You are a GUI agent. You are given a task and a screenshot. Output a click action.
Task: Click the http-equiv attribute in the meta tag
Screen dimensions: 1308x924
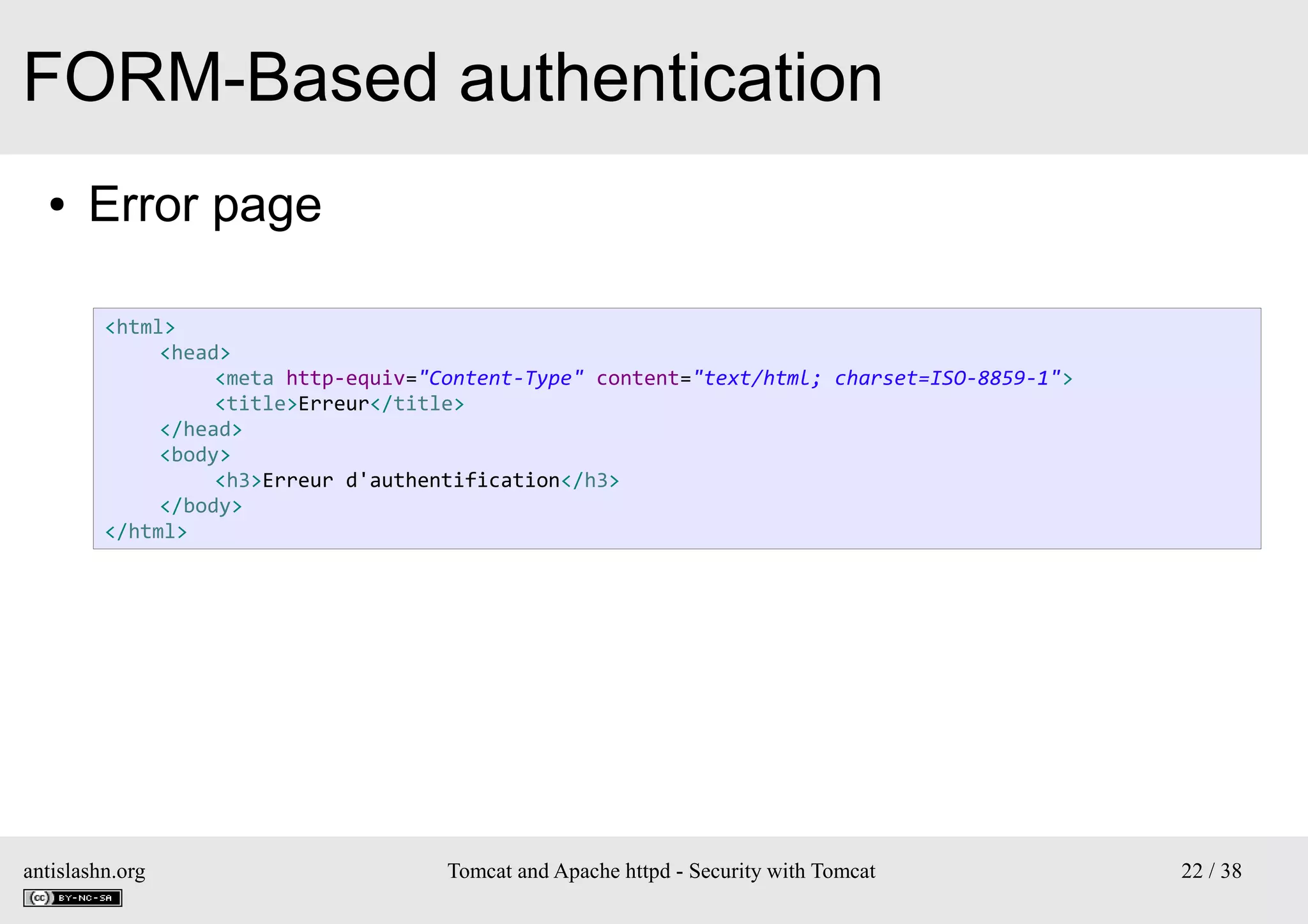coord(346,379)
